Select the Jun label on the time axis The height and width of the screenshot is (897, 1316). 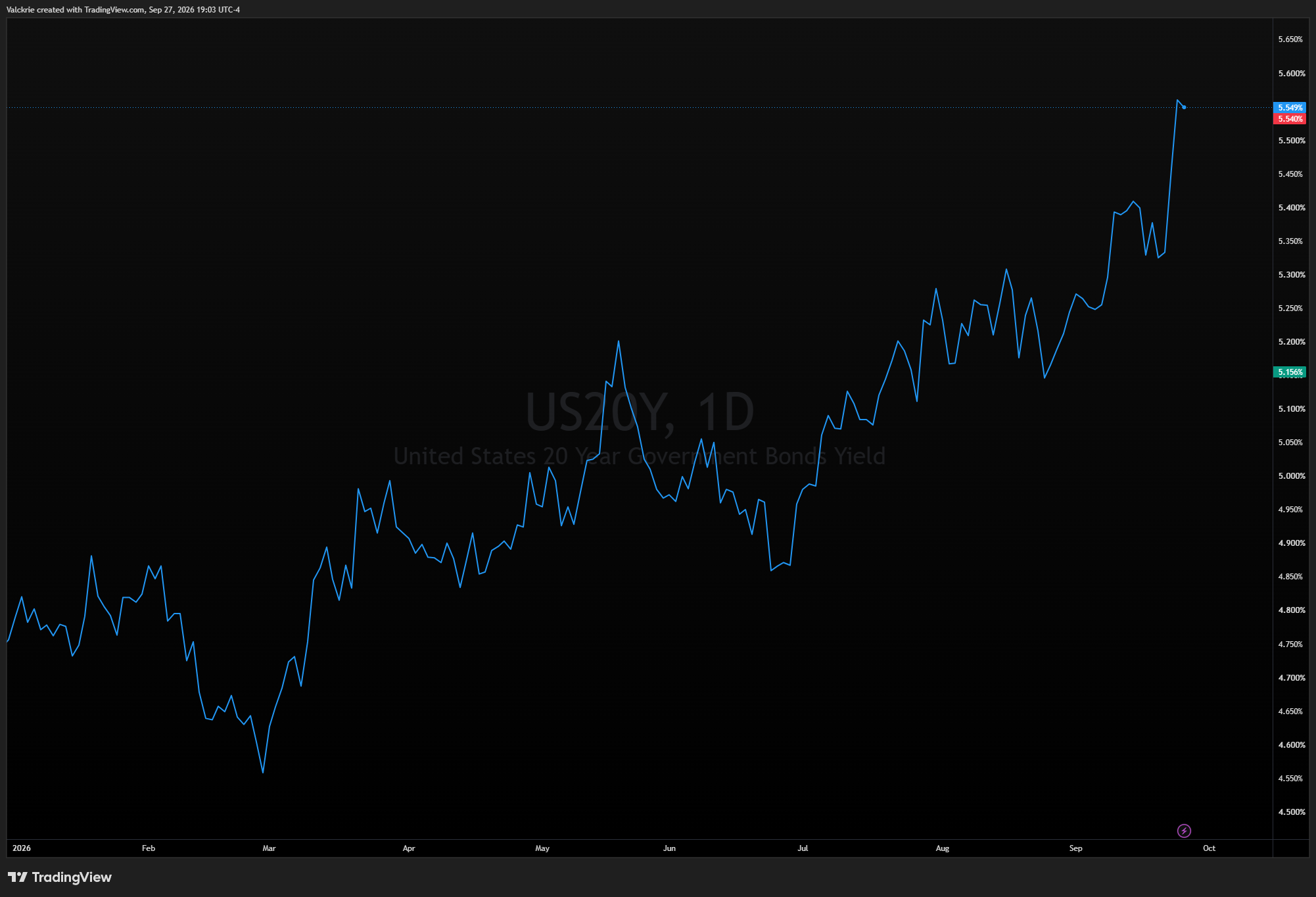pyautogui.click(x=669, y=848)
